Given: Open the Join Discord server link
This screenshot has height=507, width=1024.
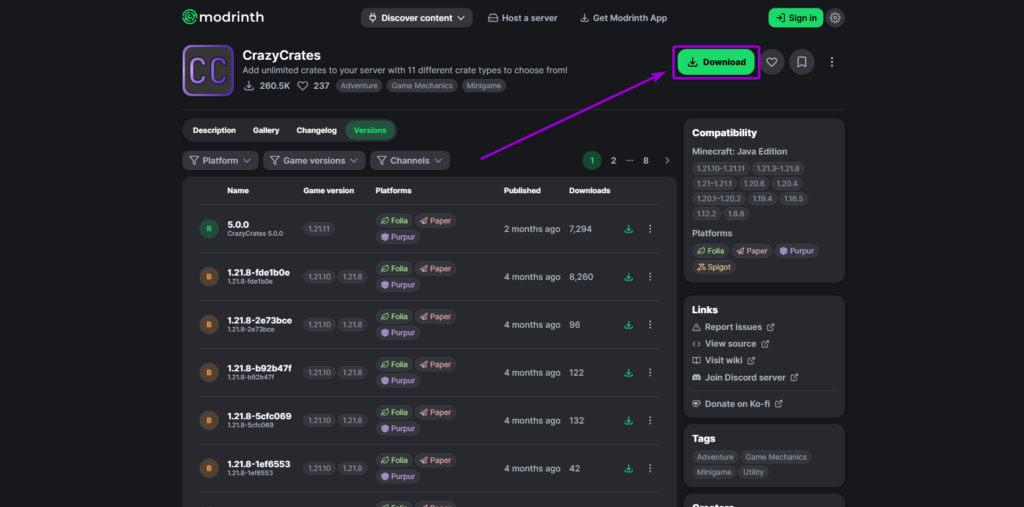Looking at the screenshot, I should pos(745,377).
